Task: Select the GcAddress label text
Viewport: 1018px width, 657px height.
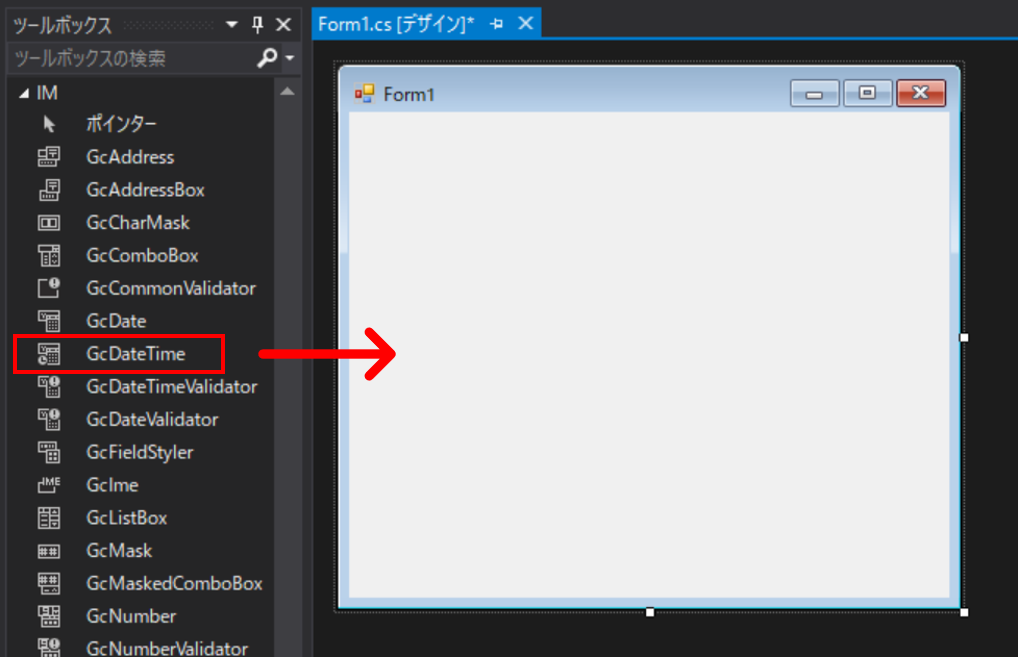Action: (x=130, y=157)
